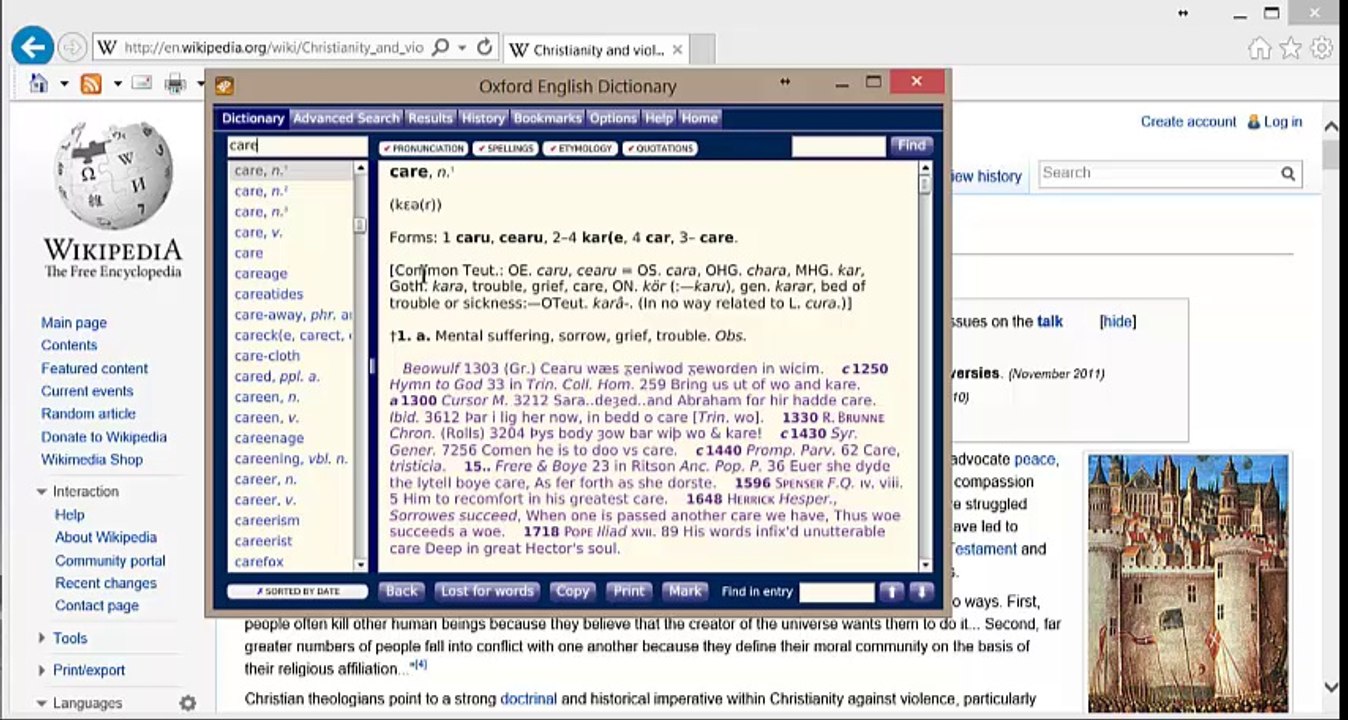Click the Find button in dictionary
This screenshot has height=720, width=1348.
point(911,146)
